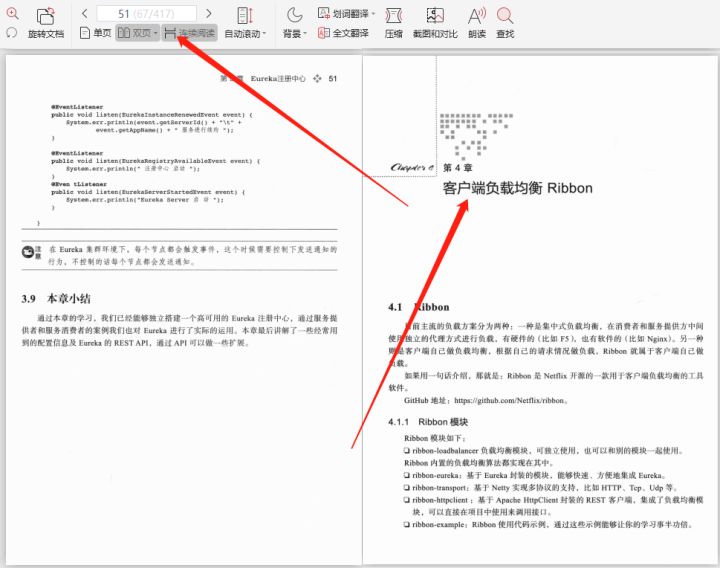Screen dimensions: 720x568
Task: Click the heading 4.1.1 Ribbon 模块
Action: tap(428, 422)
